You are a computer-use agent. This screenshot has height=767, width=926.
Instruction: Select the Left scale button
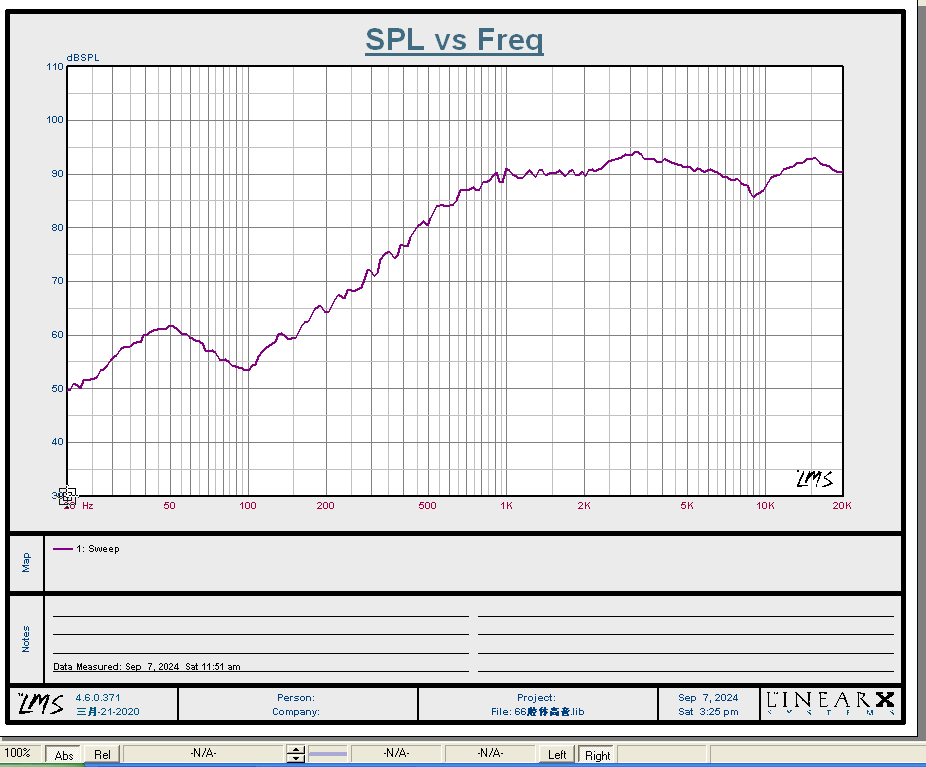click(557, 755)
